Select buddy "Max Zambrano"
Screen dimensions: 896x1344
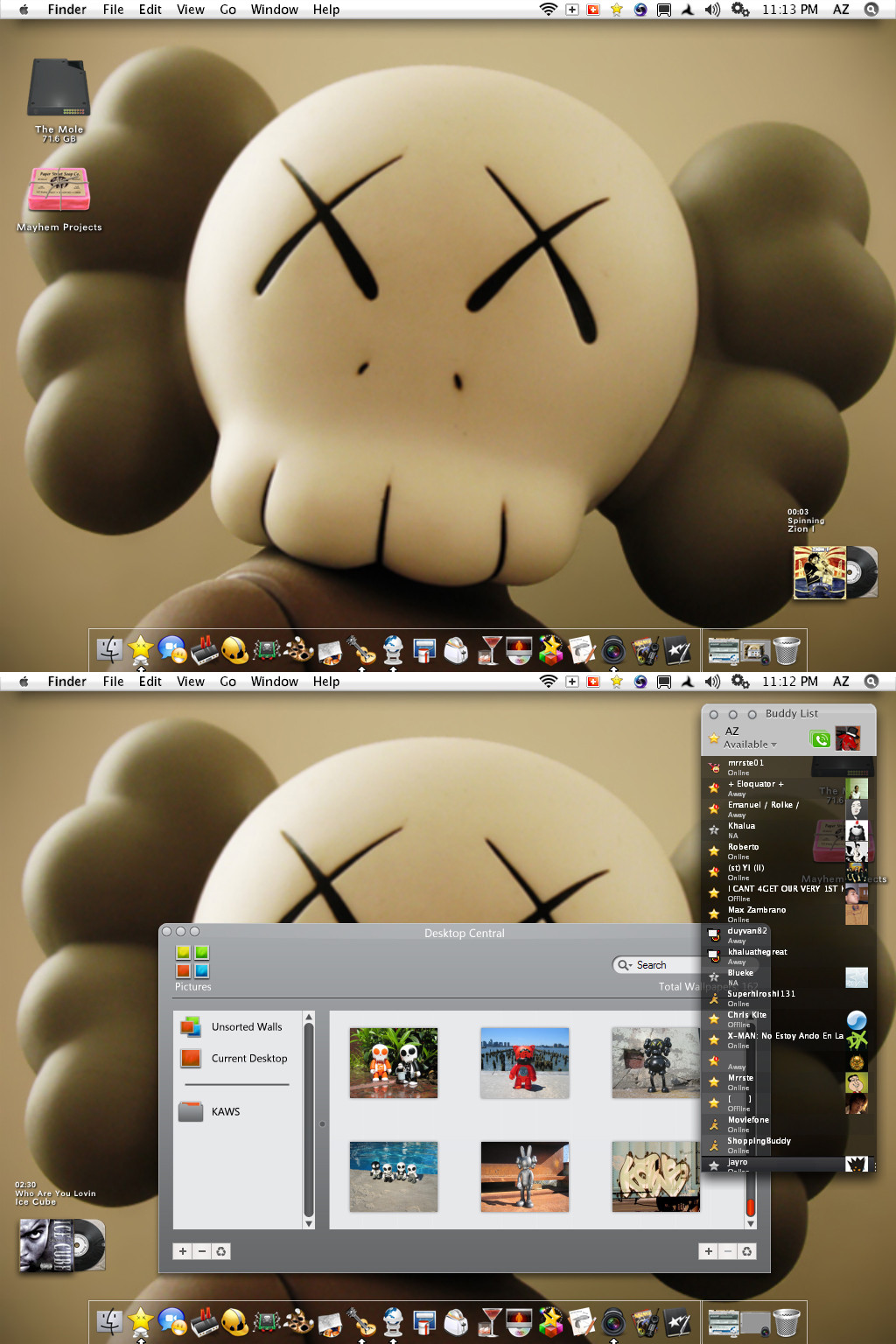[x=788, y=914]
